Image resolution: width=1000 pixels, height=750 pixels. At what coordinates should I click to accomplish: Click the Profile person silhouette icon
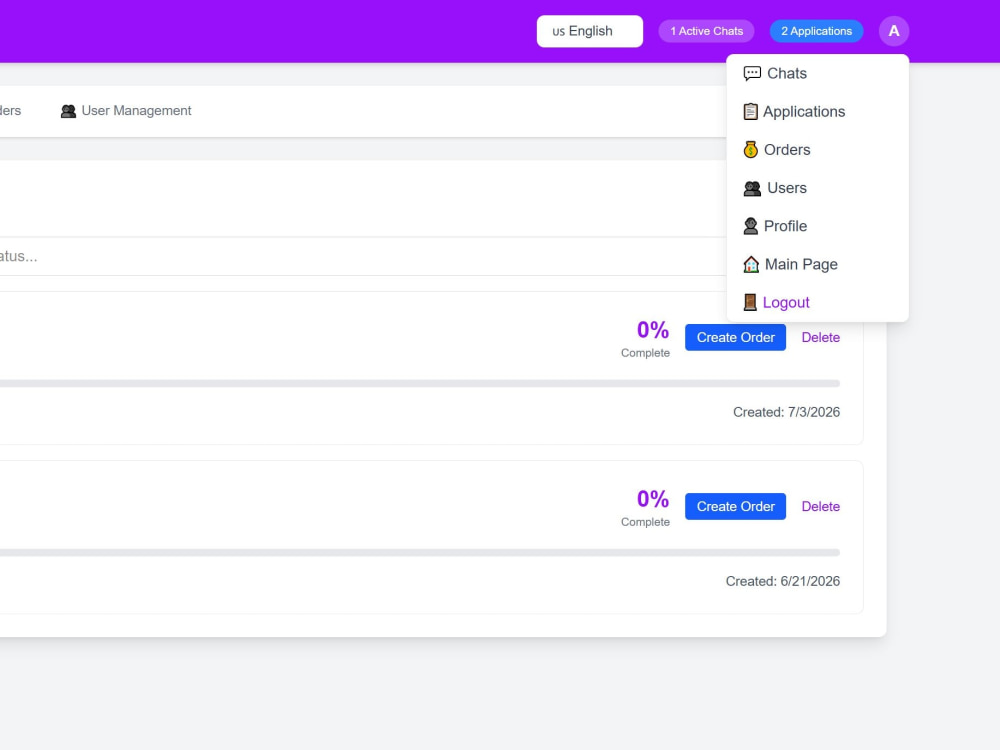(x=751, y=226)
